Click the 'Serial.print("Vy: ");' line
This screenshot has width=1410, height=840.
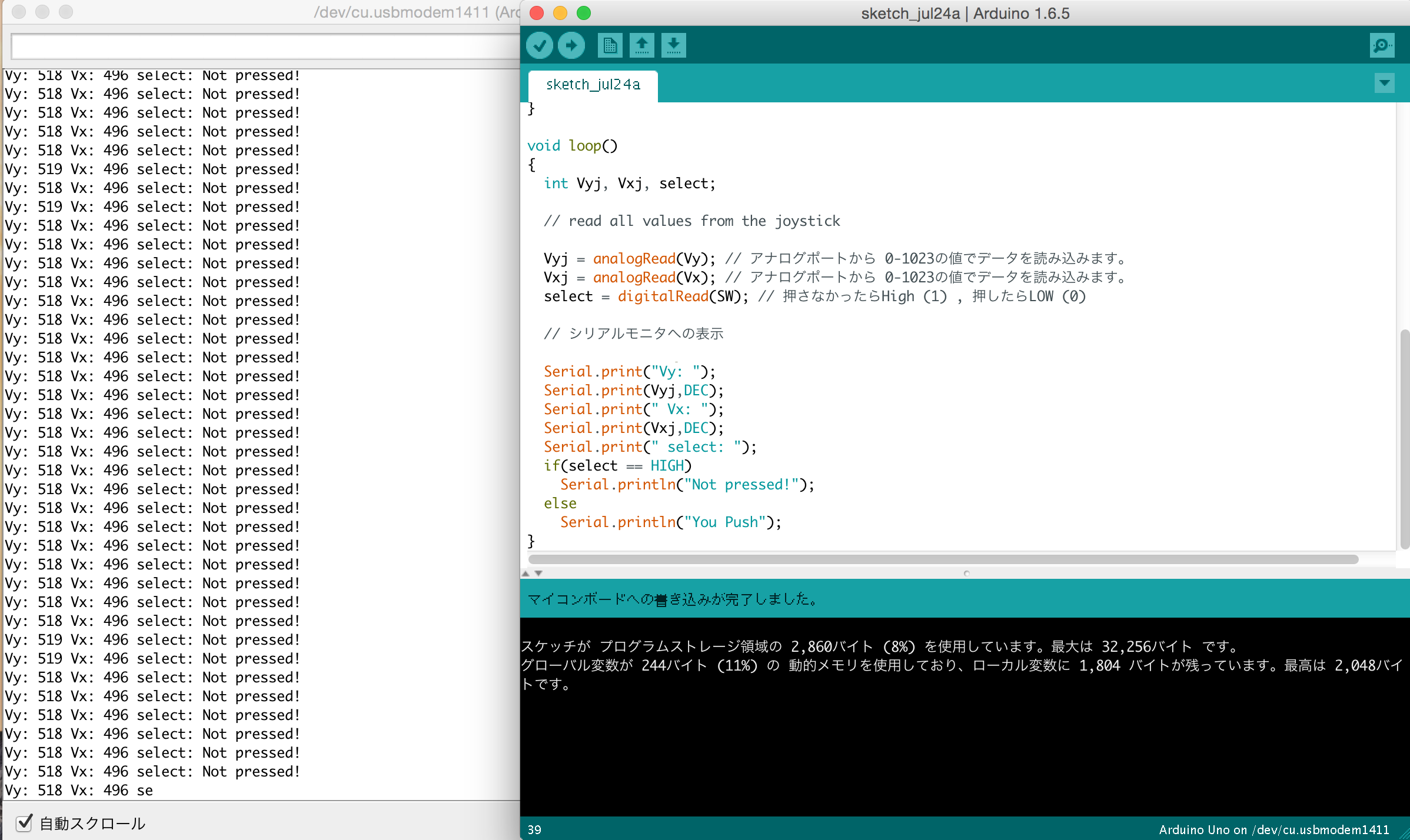point(630,371)
